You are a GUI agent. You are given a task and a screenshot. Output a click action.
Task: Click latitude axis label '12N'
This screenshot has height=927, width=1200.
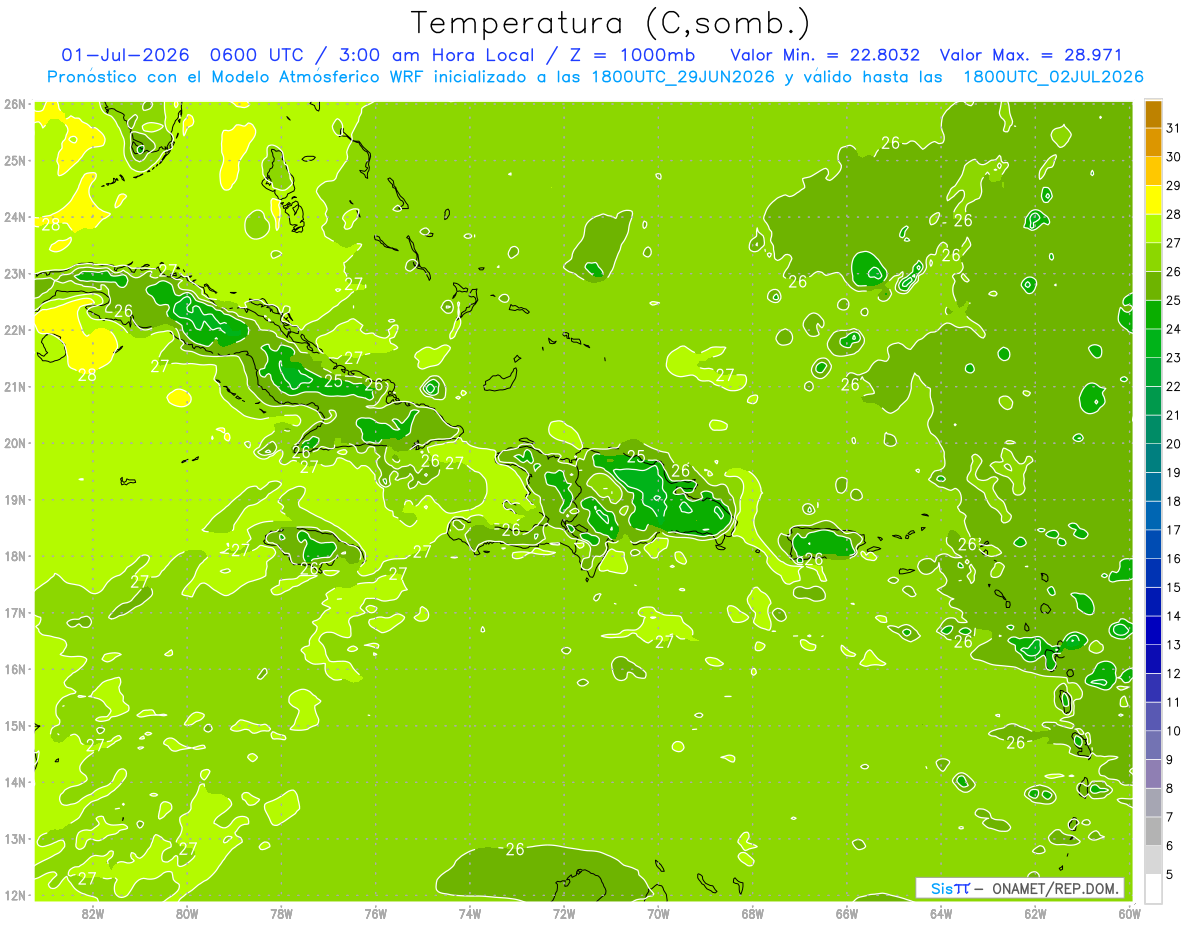(14, 895)
